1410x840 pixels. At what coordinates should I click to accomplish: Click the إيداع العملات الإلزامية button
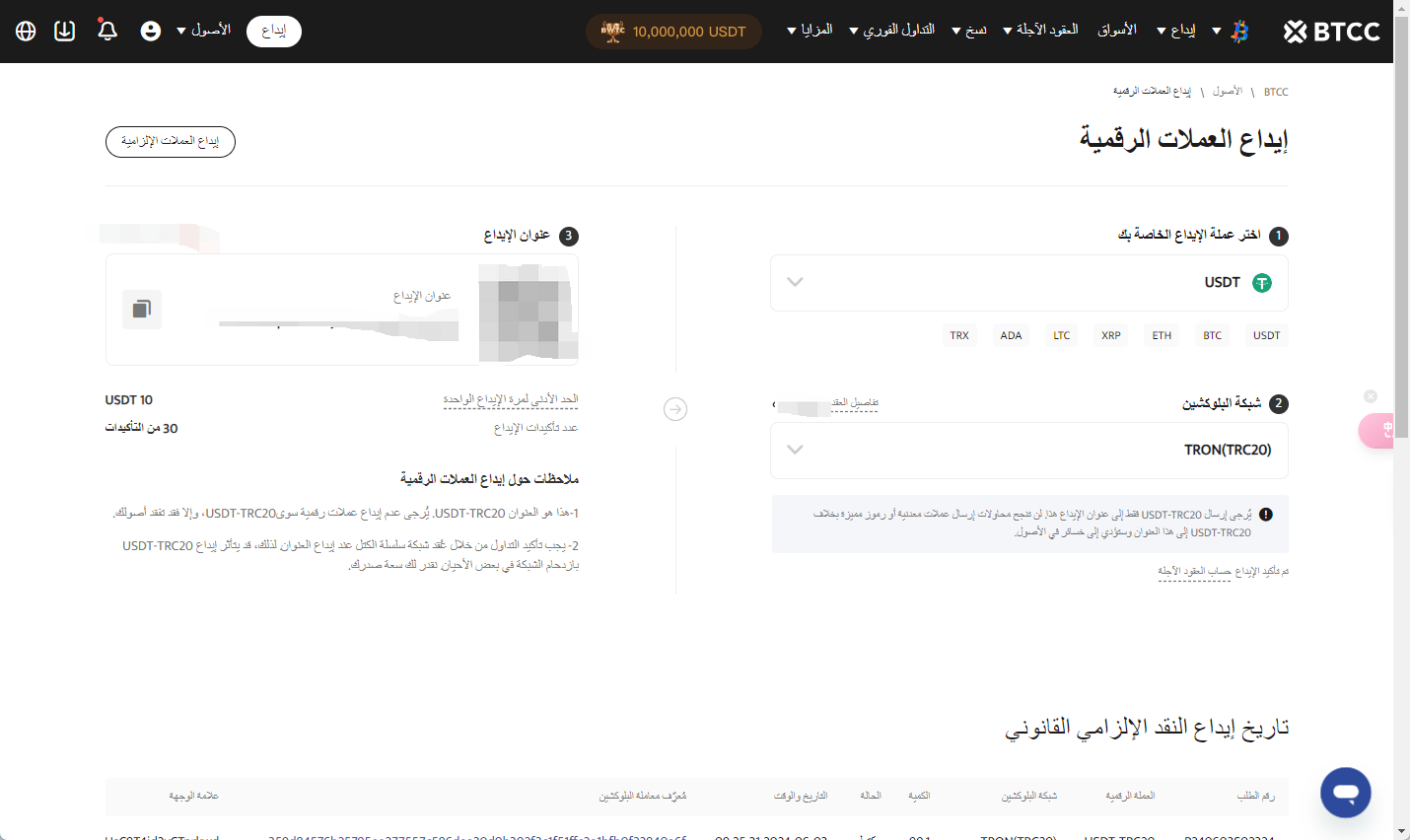click(x=171, y=142)
